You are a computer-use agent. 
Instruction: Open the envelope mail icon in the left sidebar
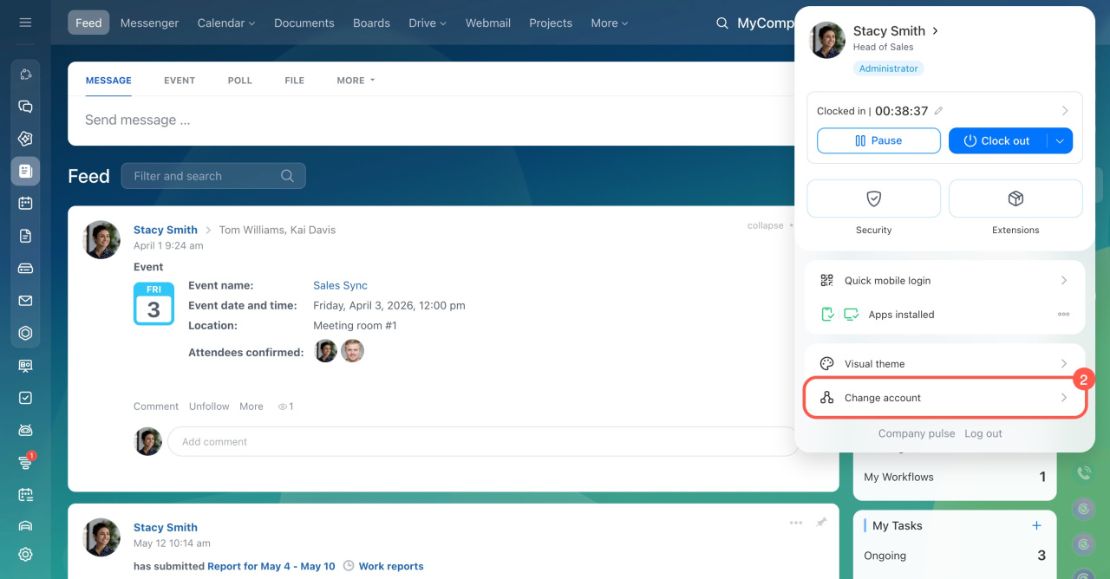click(25, 301)
